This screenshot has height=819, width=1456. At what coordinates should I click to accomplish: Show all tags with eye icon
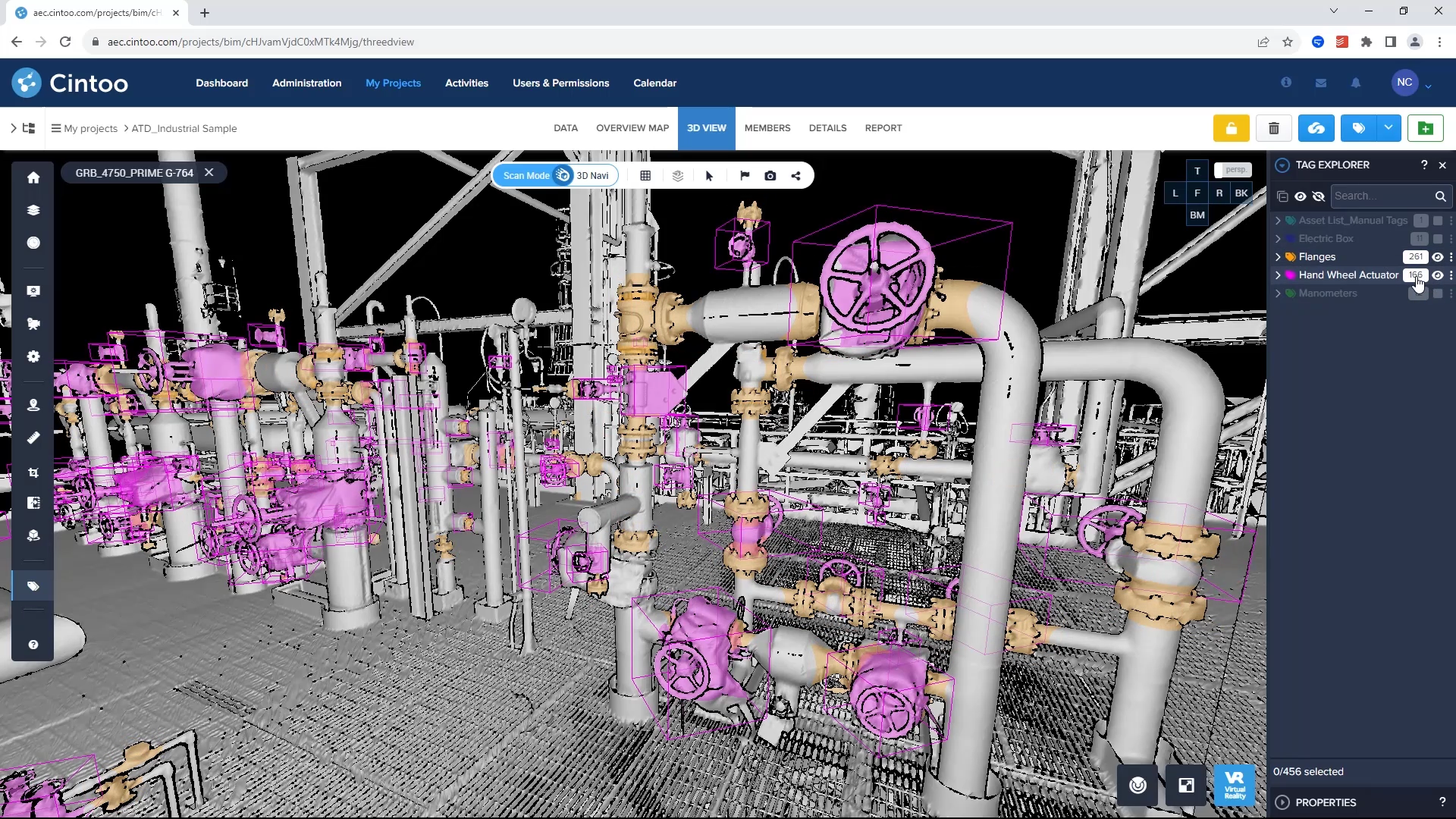point(1301,196)
